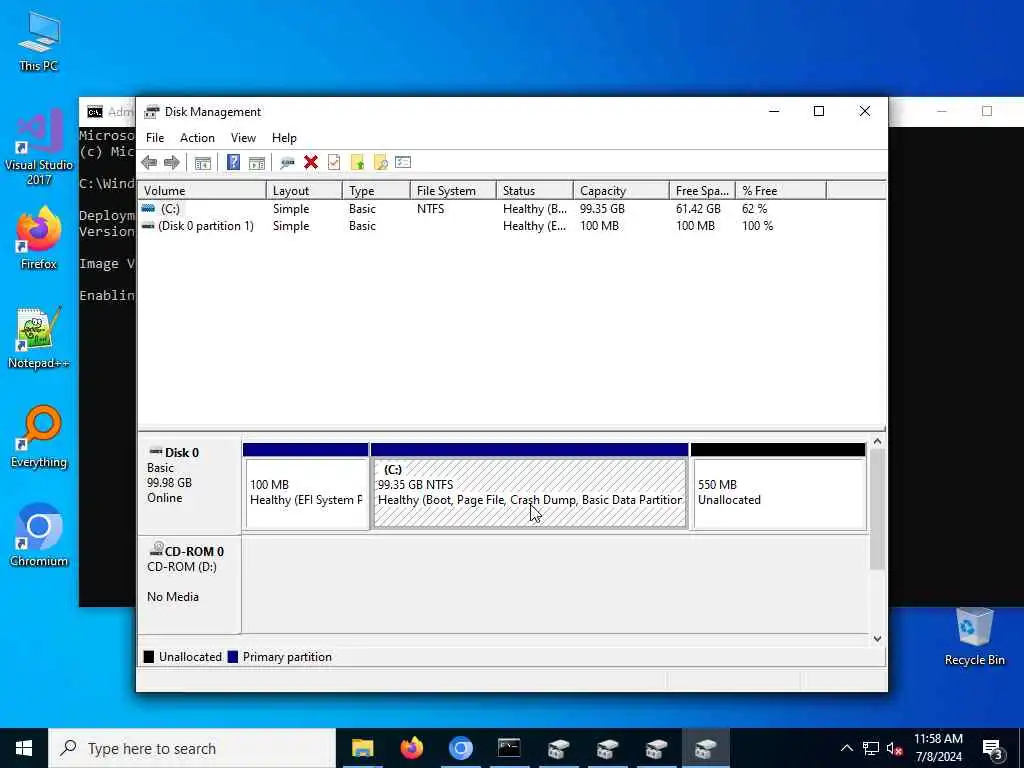Select the 550 MB Unallocated space block
This screenshot has width=1024, height=768.
pyautogui.click(x=778, y=486)
